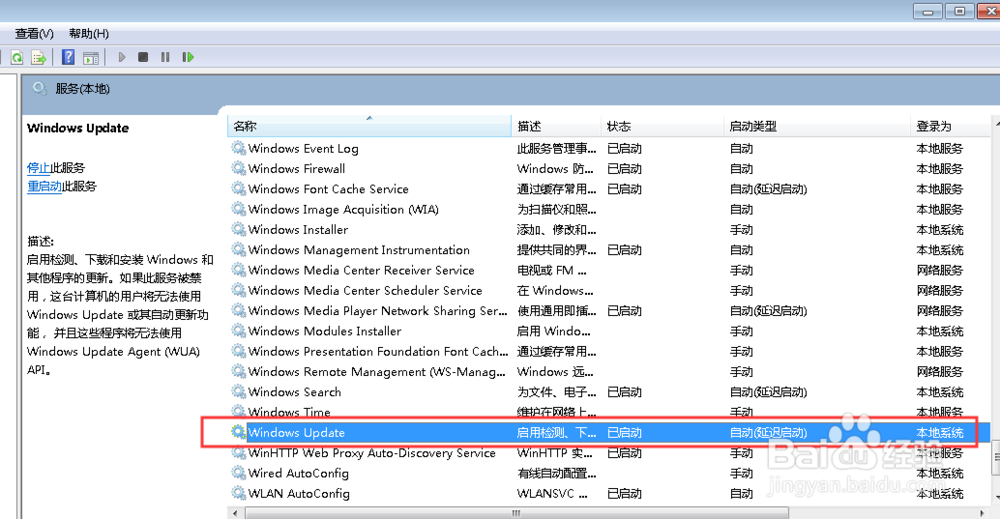Image resolution: width=1000 pixels, height=519 pixels.
Task: Open the Help toolbar icon
Action: point(68,57)
